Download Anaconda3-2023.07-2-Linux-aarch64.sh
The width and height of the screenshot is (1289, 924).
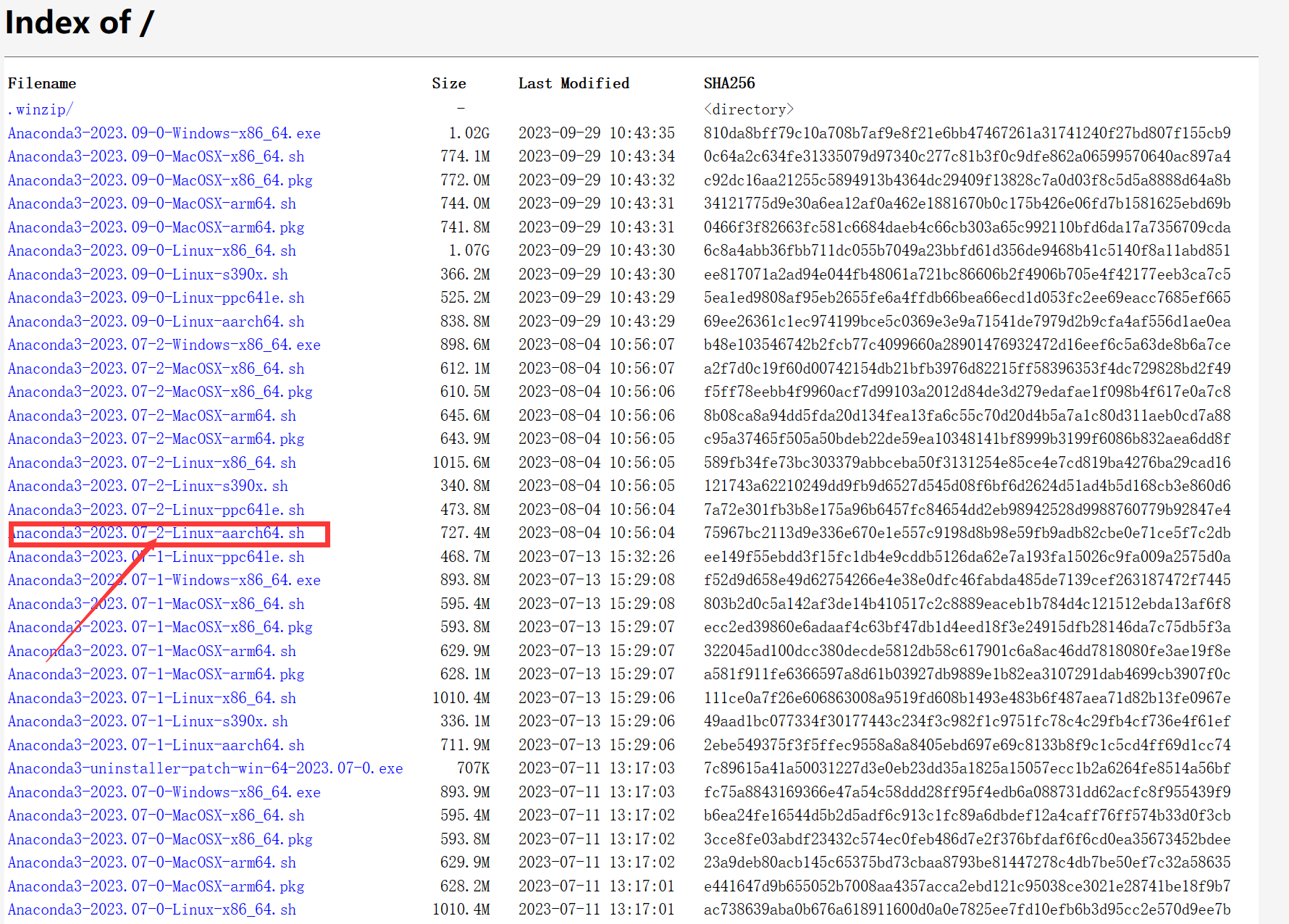click(x=156, y=533)
